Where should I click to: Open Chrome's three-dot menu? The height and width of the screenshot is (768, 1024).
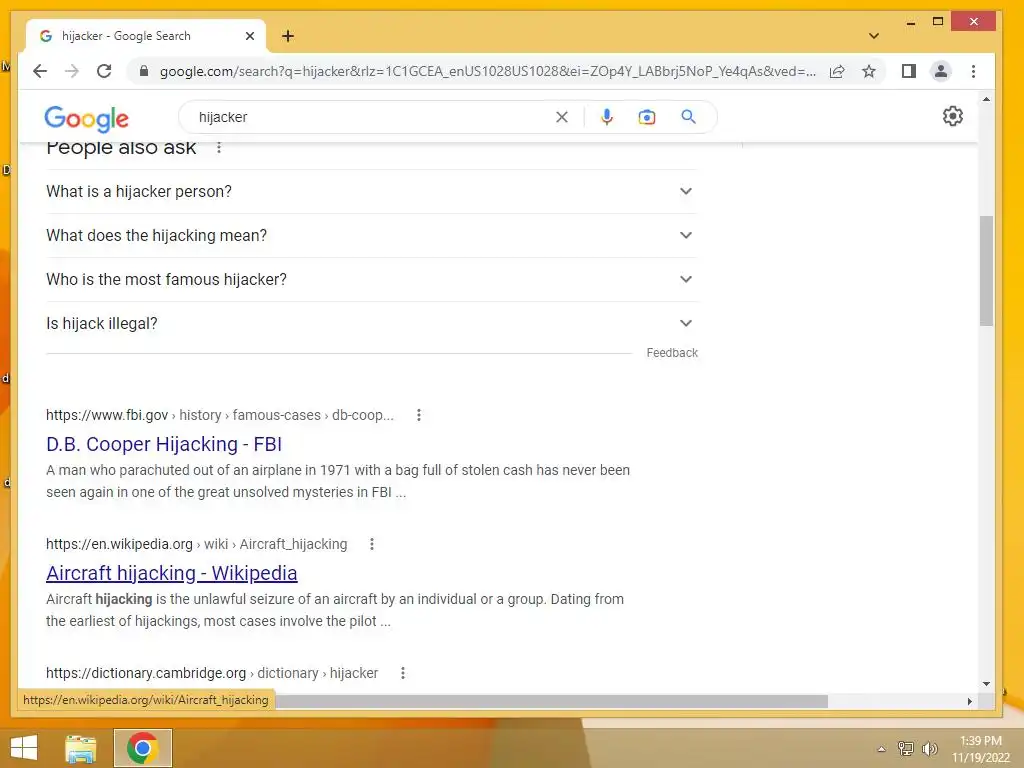[973, 71]
